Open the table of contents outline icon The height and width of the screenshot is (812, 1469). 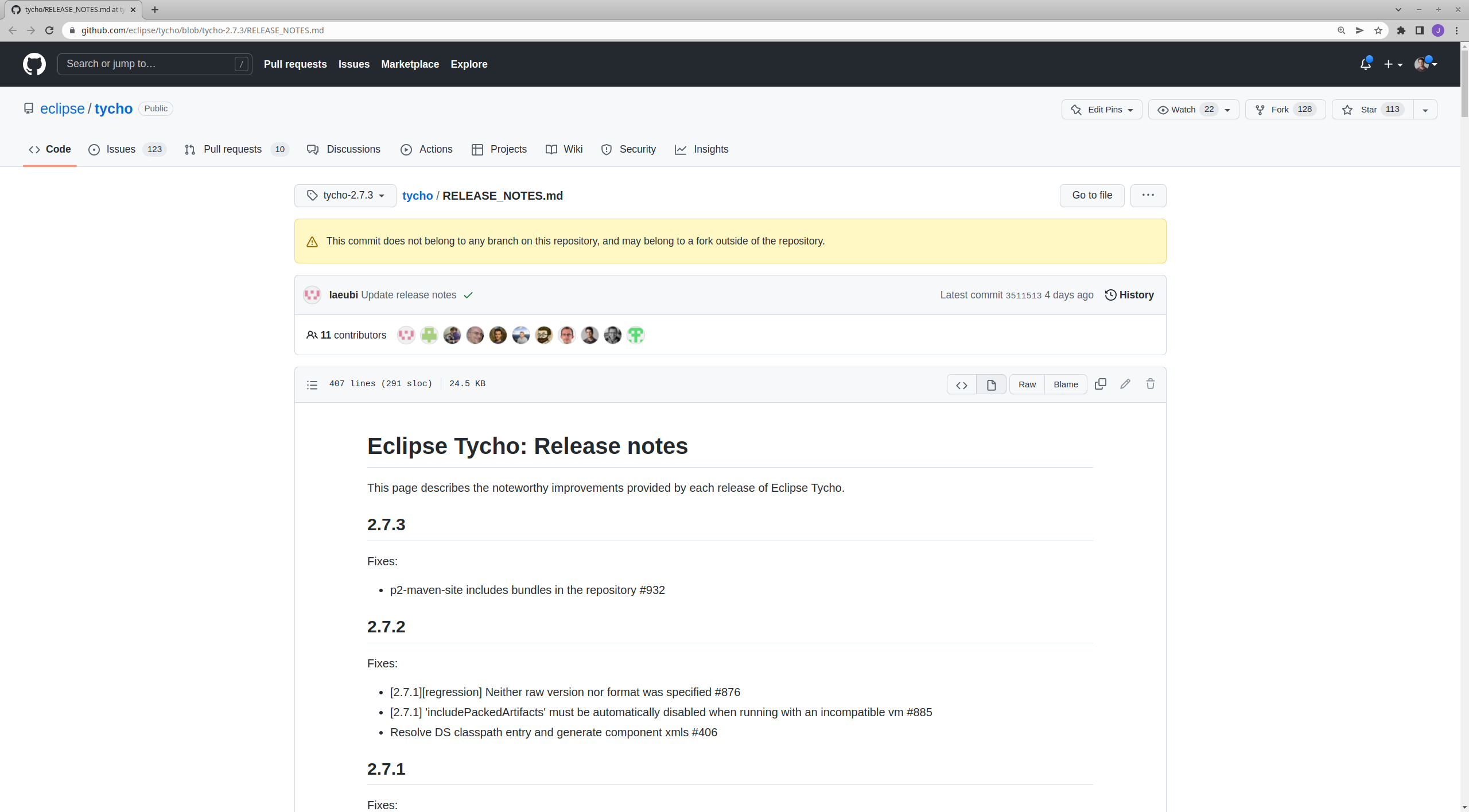tap(312, 384)
